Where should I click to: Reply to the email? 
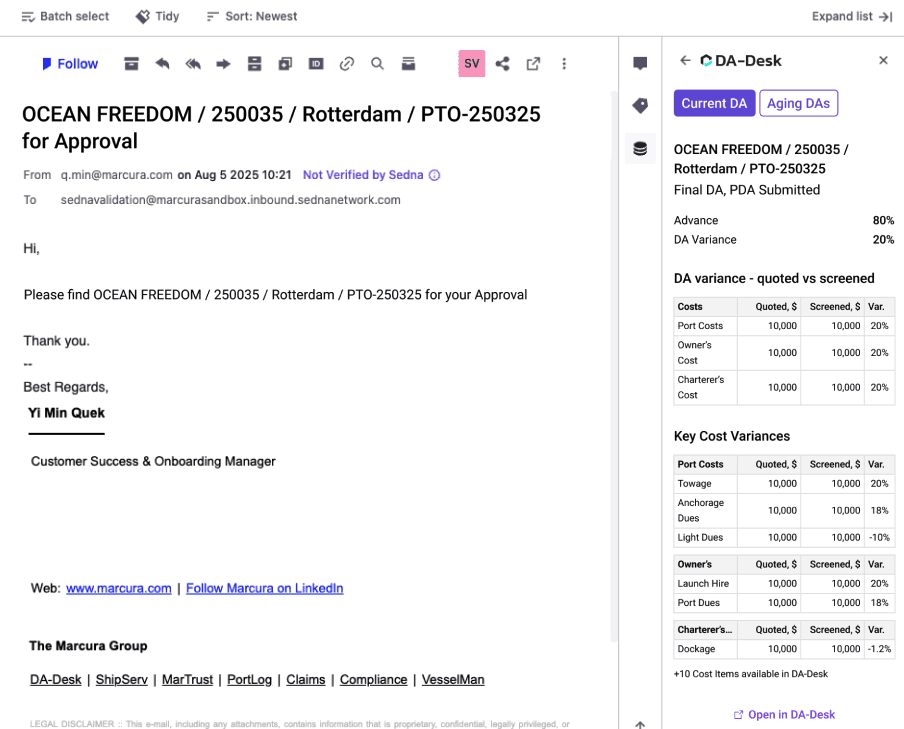point(162,63)
